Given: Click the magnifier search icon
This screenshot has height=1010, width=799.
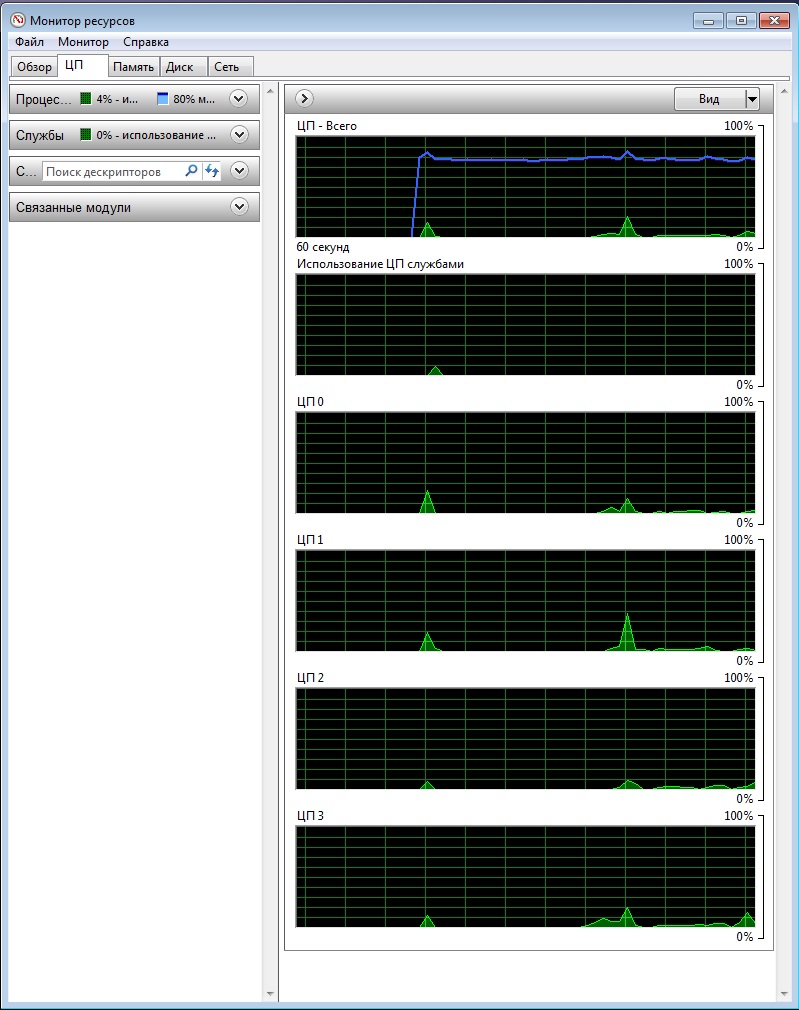Looking at the screenshot, I should [x=191, y=171].
